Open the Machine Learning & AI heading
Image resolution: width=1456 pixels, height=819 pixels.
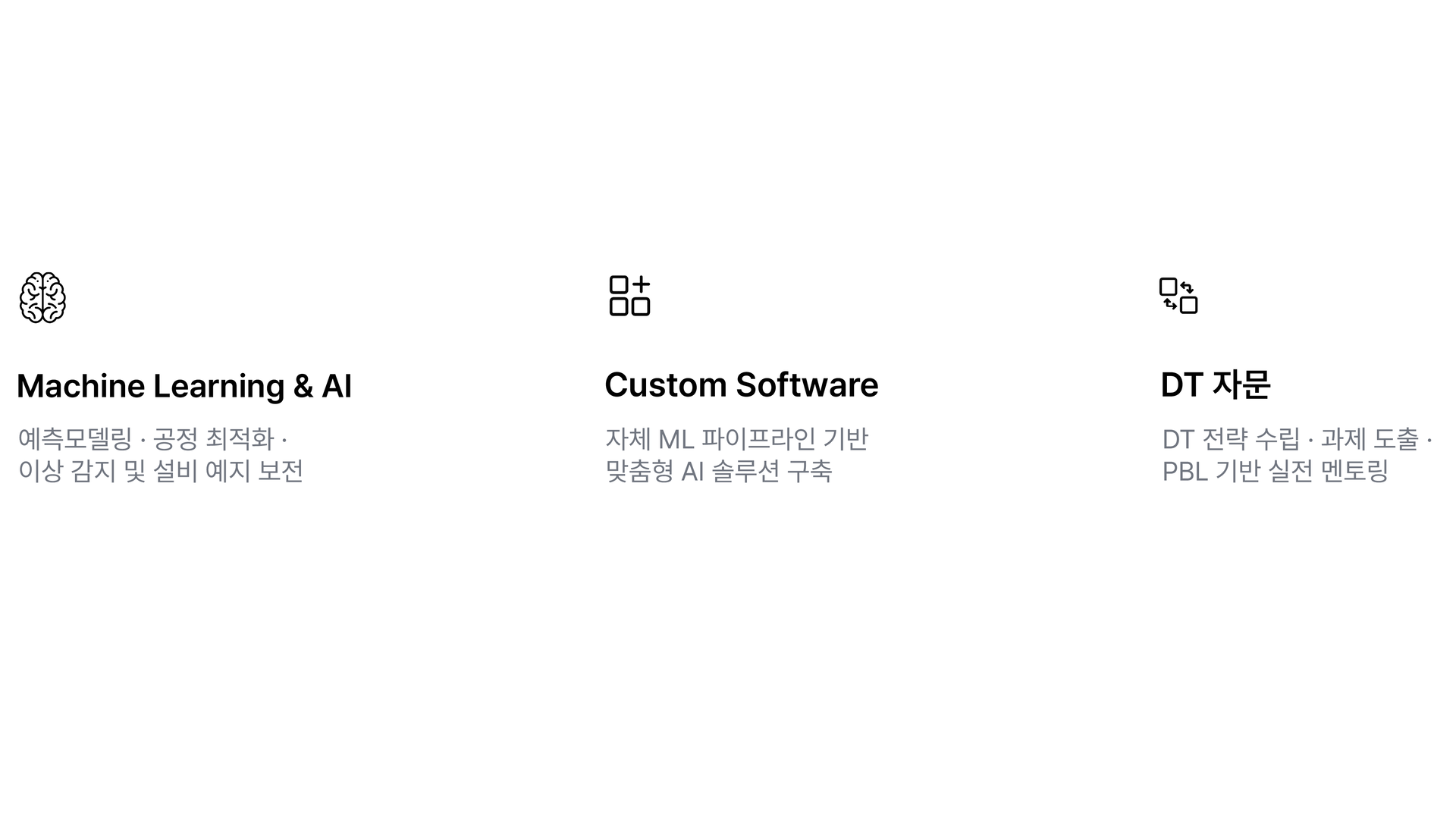click(x=184, y=386)
